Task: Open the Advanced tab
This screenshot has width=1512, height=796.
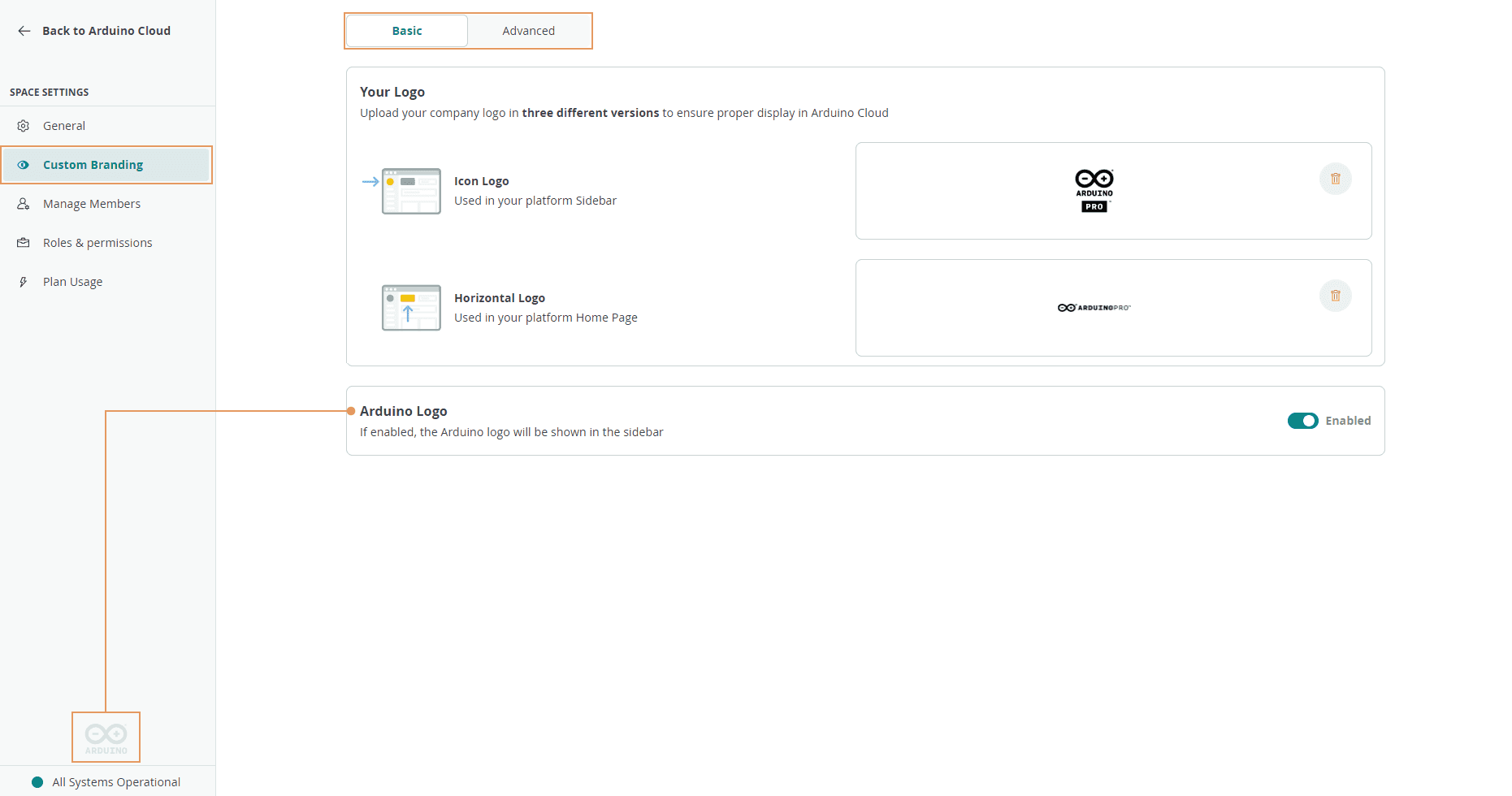Action: point(528,31)
